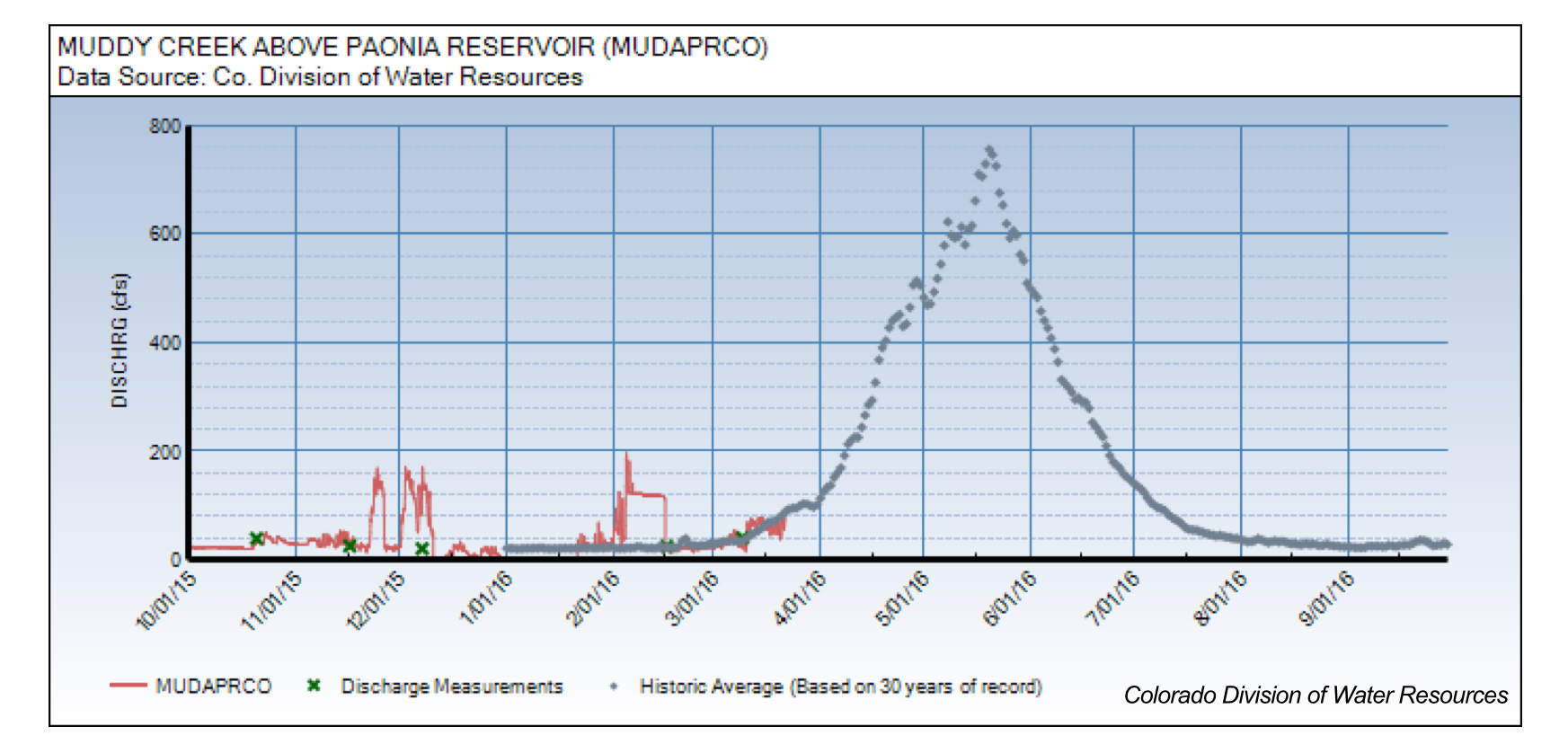The height and width of the screenshot is (753, 1568).
Task: Click the 9/01/16 date label
Action: tap(1327, 598)
